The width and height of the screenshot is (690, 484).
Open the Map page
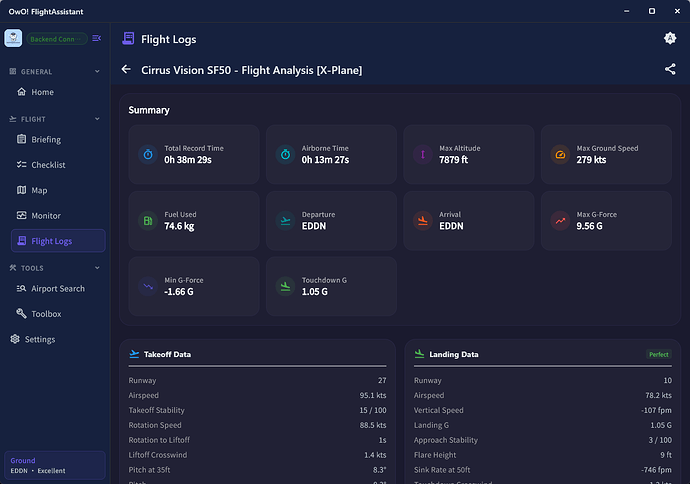click(58, 191)
